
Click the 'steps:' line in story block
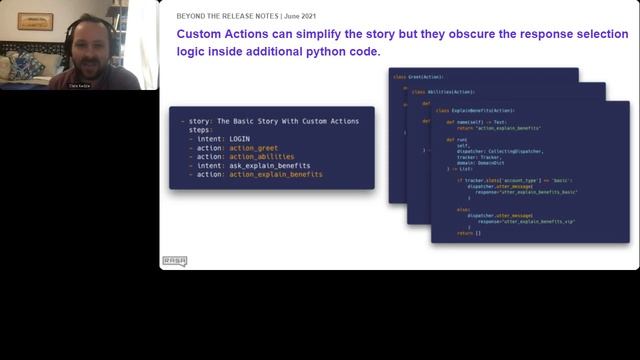coord(200,130)
